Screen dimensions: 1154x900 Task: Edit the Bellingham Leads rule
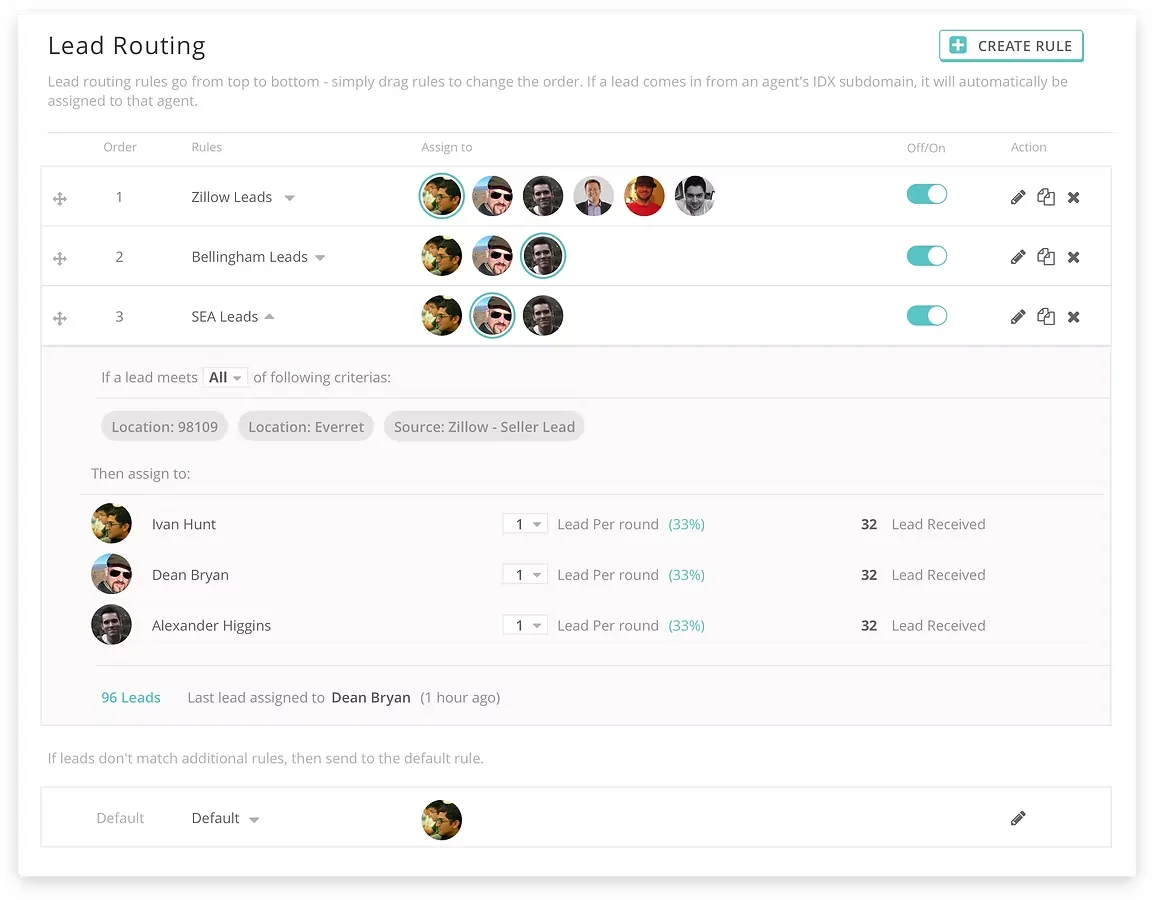pos(1018,257)
